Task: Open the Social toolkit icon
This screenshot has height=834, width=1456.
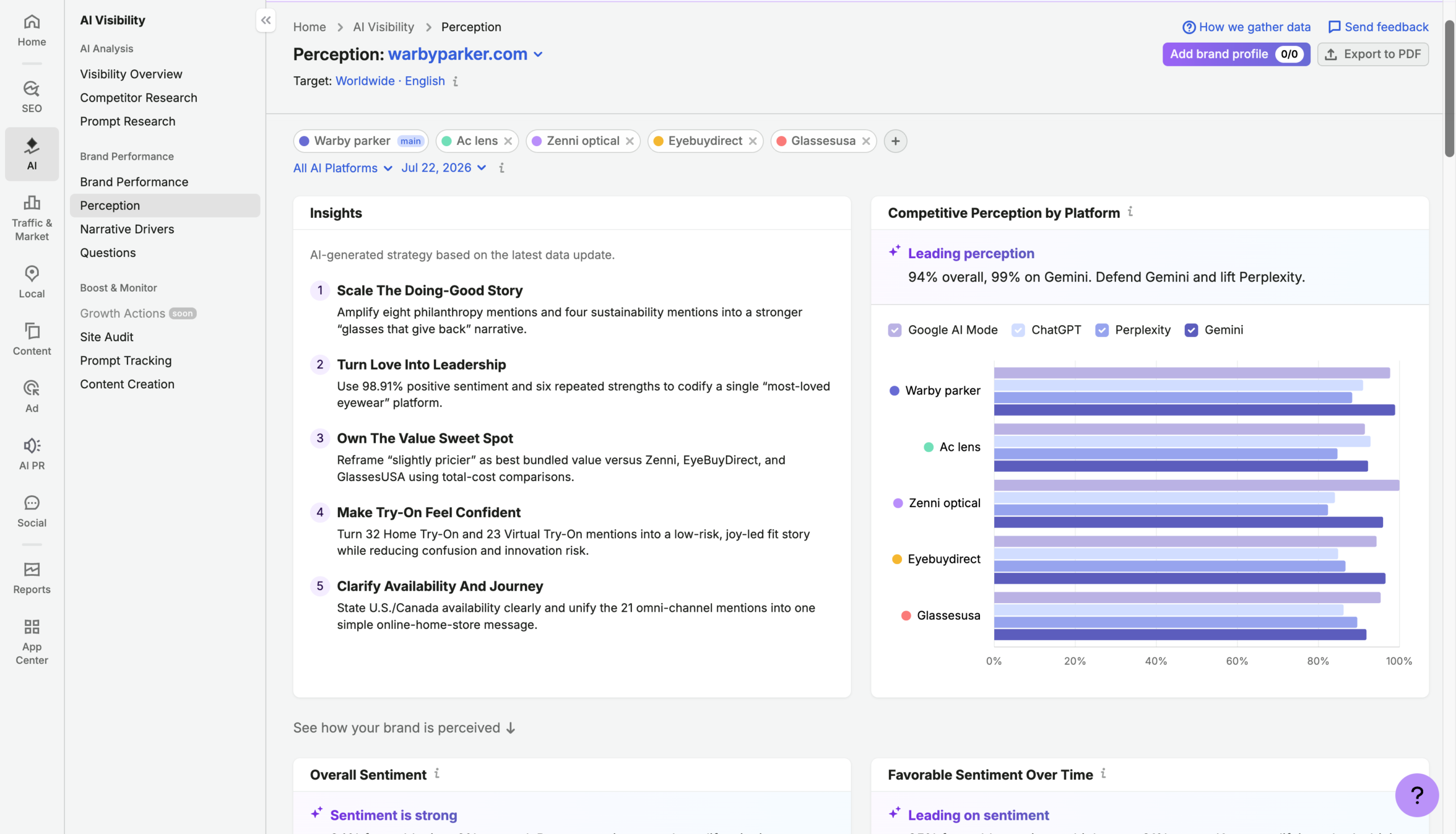Action: coord(31,512)
